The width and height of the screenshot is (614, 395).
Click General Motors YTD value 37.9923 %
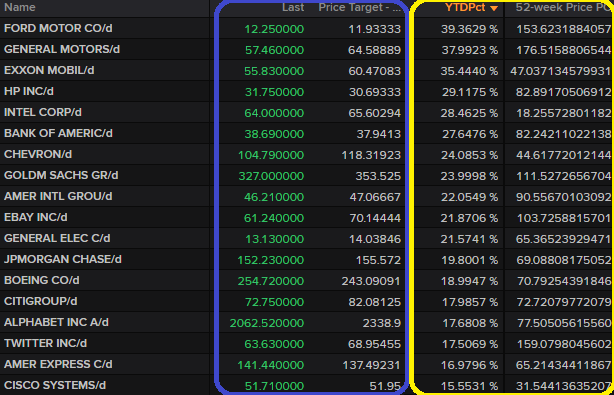pos(470,50)
